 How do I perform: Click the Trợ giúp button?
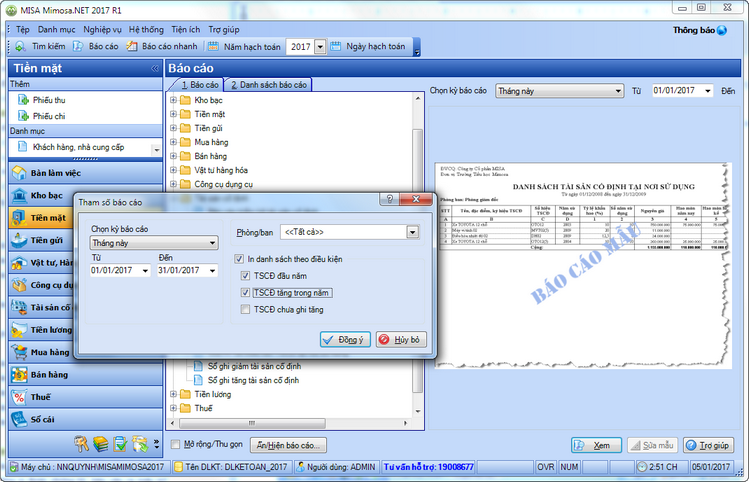708,445
